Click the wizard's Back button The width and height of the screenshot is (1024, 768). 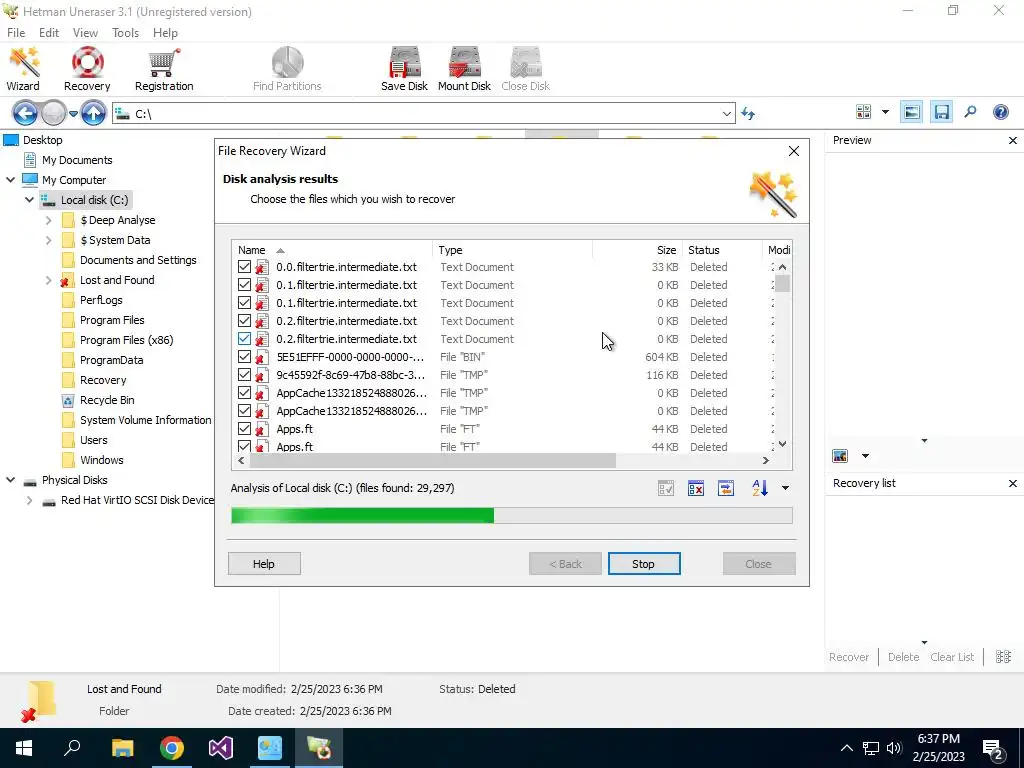pyautogui.click(x=565, y=564)
